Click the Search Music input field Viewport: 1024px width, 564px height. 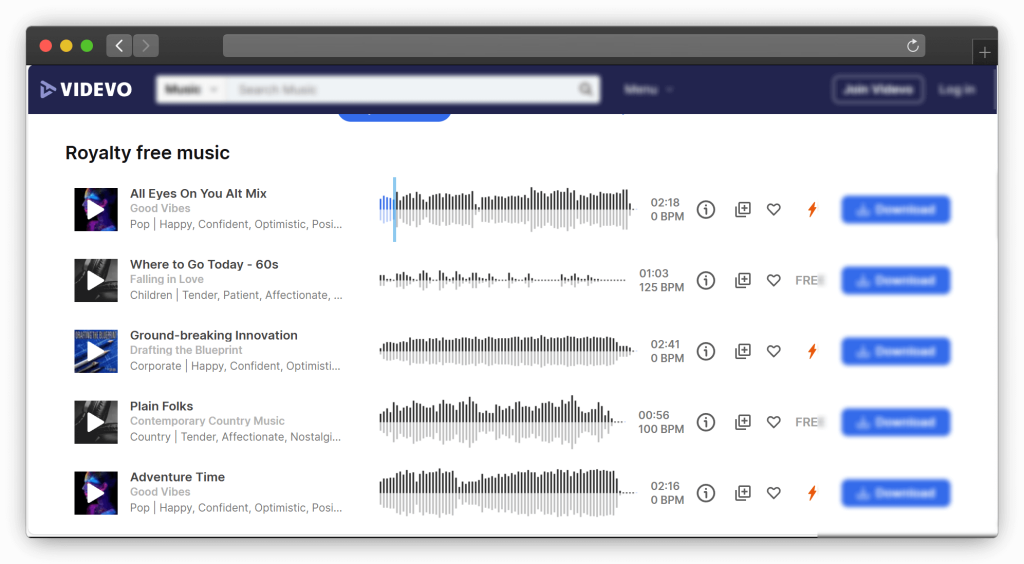400,90
